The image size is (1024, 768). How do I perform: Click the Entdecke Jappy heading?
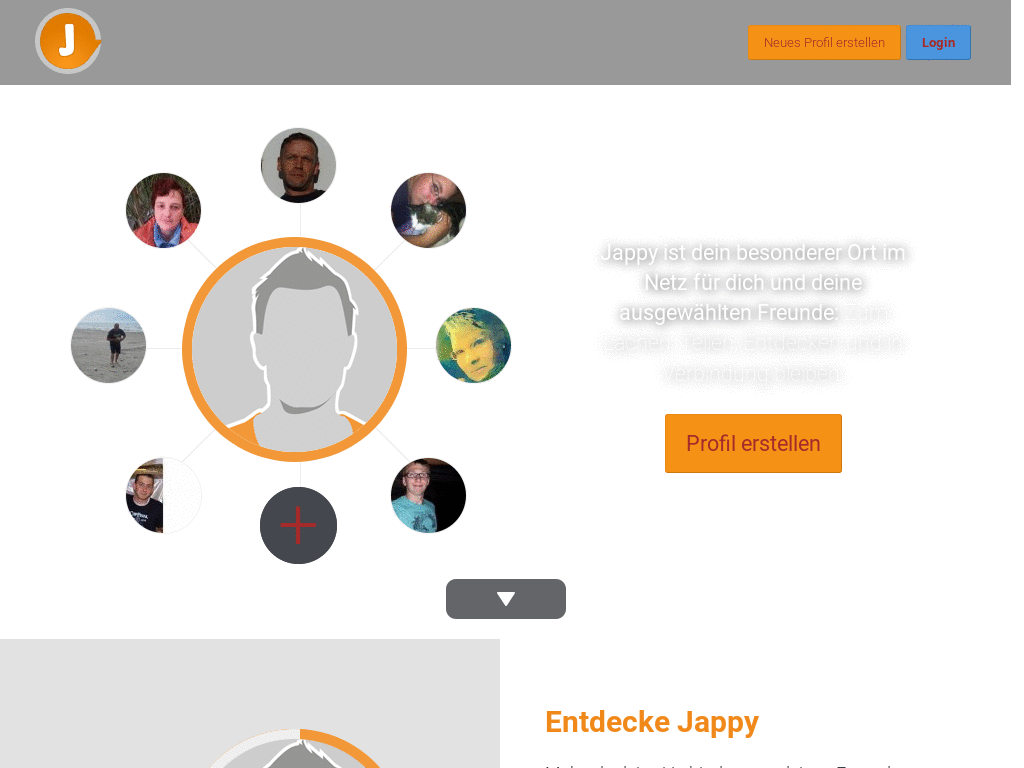(652, 722)
